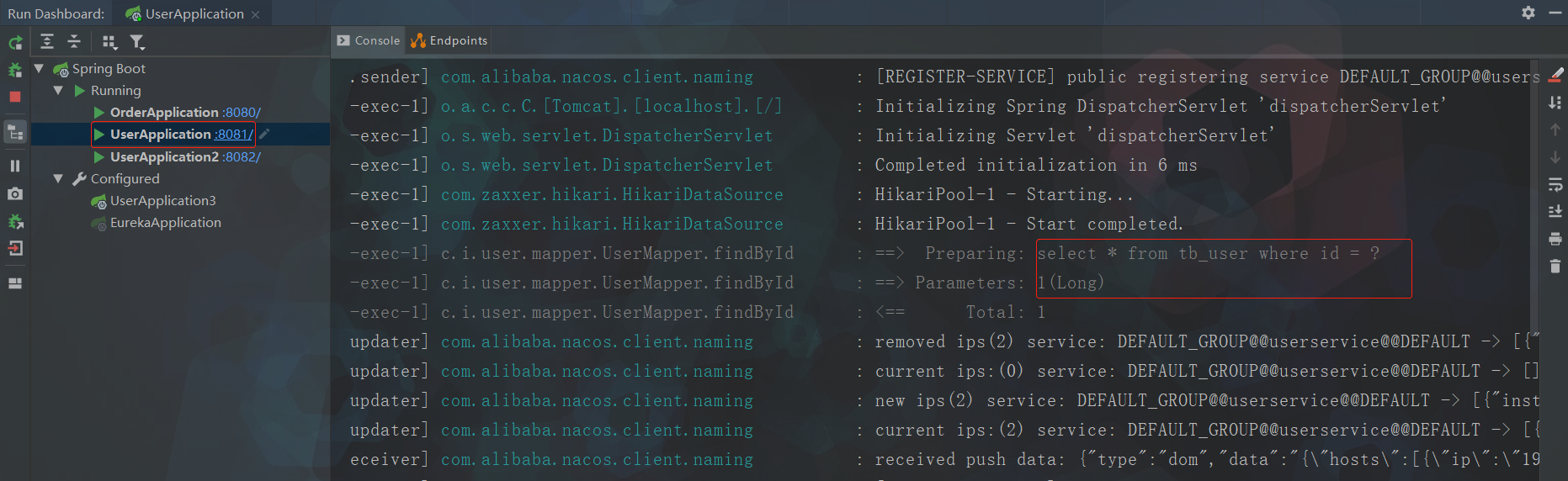Select EurekaApplication configuration

tap(166, 222)
